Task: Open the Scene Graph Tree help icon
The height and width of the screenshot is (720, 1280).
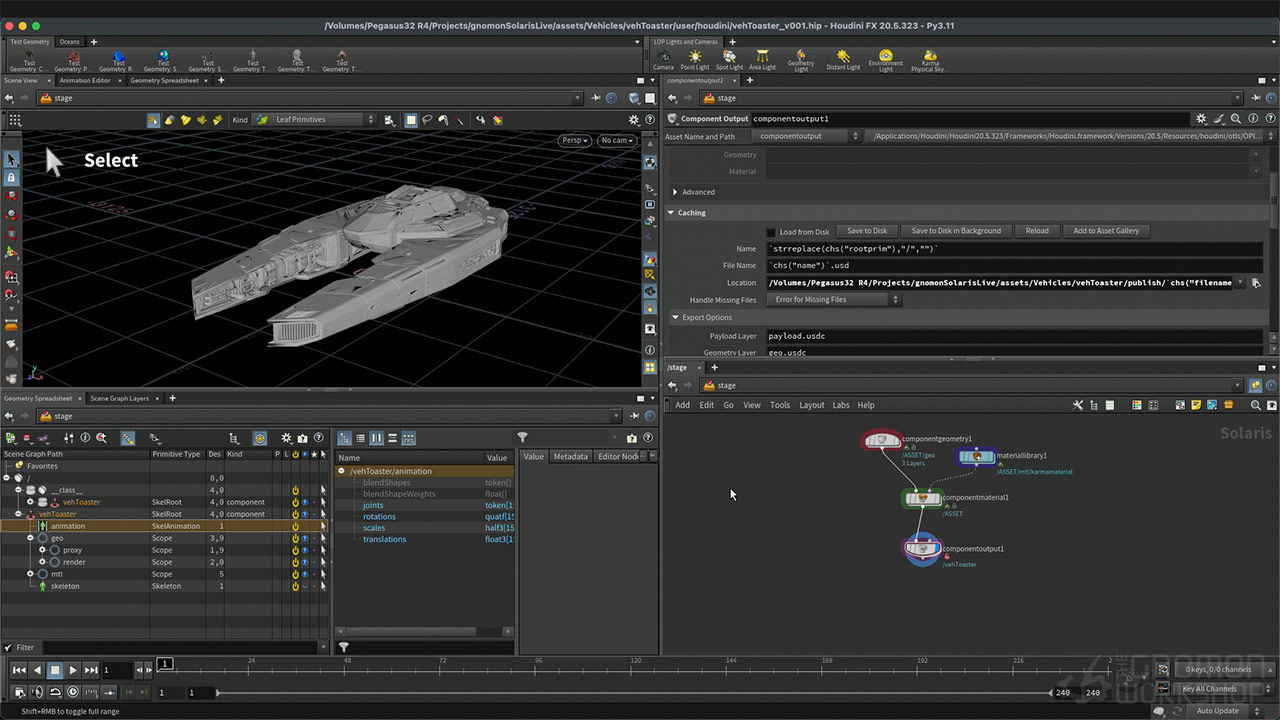Action: point(319,437)
